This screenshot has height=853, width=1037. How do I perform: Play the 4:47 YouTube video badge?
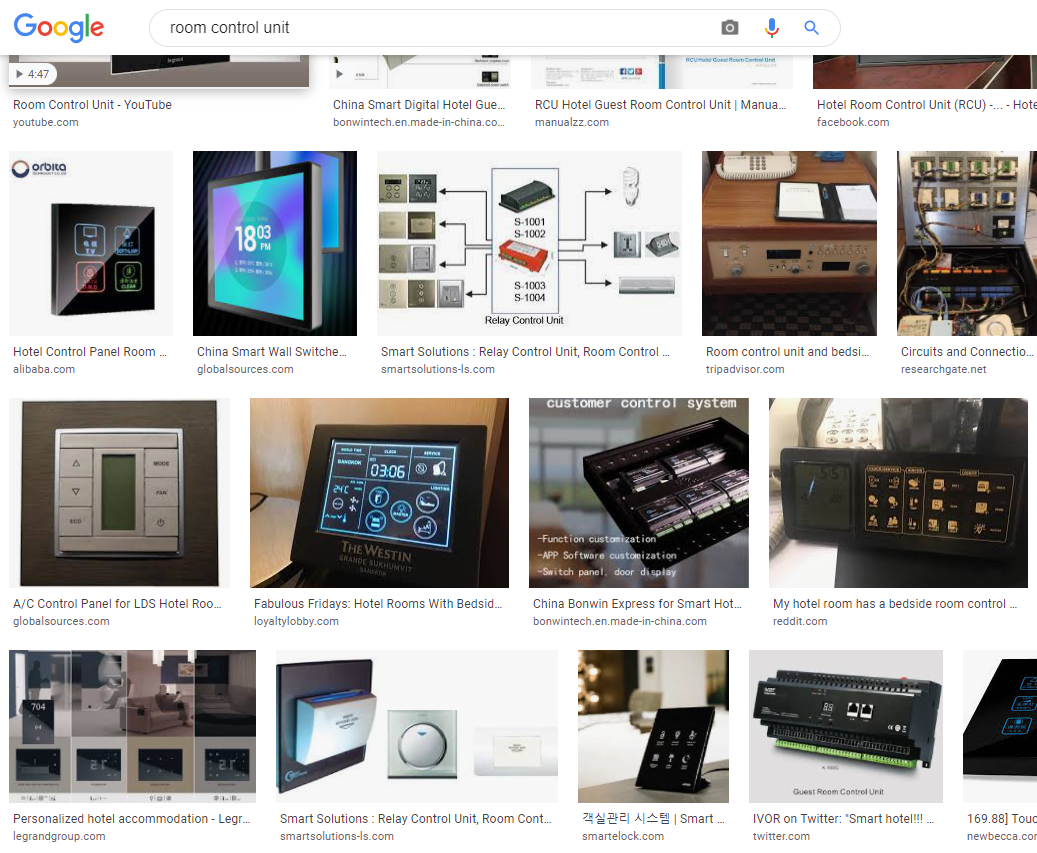[33, 74]
